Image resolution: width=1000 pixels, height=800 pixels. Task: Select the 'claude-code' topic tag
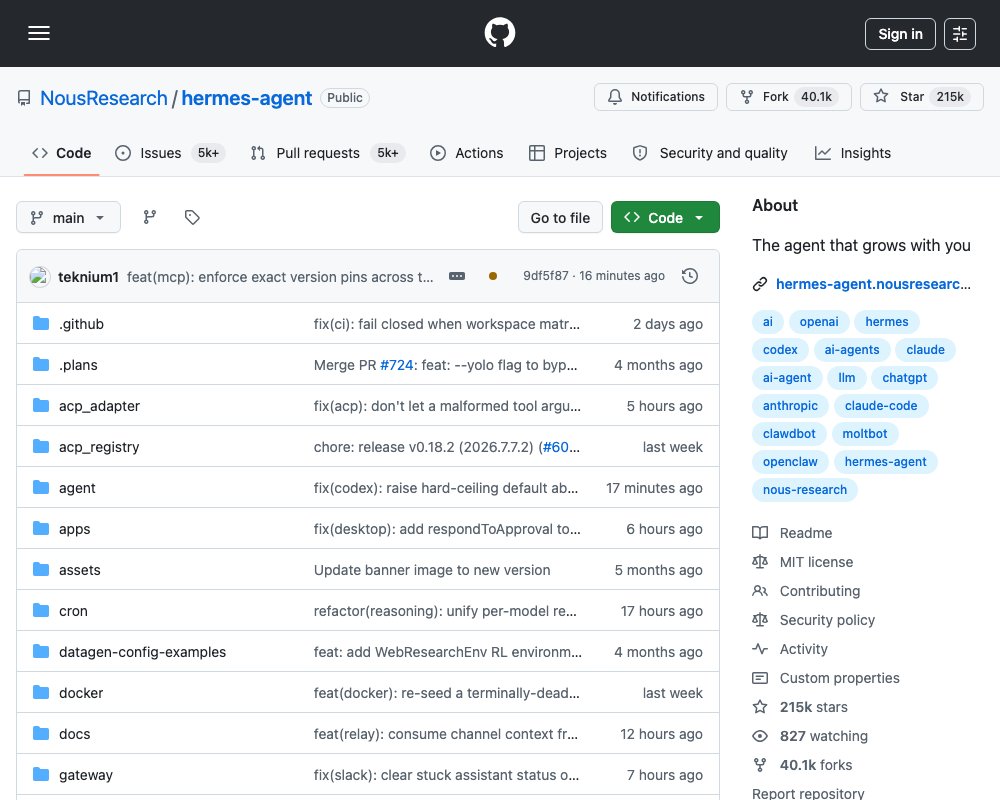pos(881,406)
